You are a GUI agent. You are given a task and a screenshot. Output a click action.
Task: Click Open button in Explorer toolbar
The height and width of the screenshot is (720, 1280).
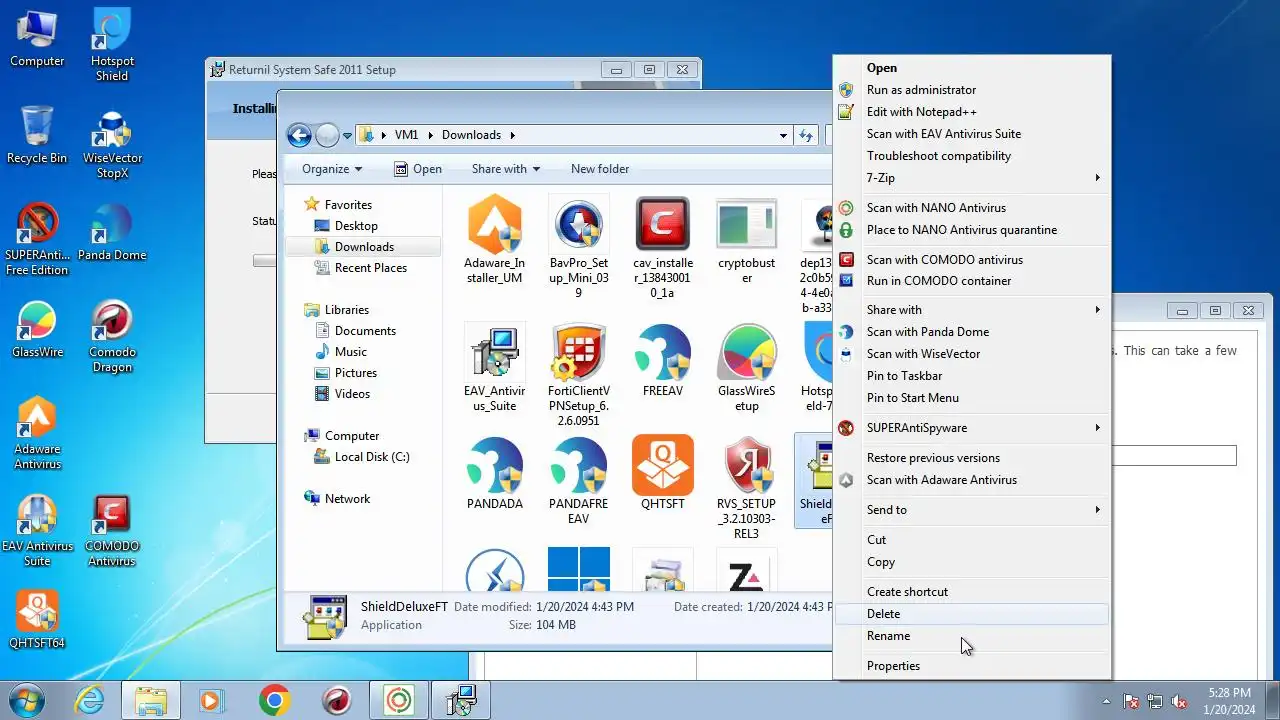click(418, 169)
